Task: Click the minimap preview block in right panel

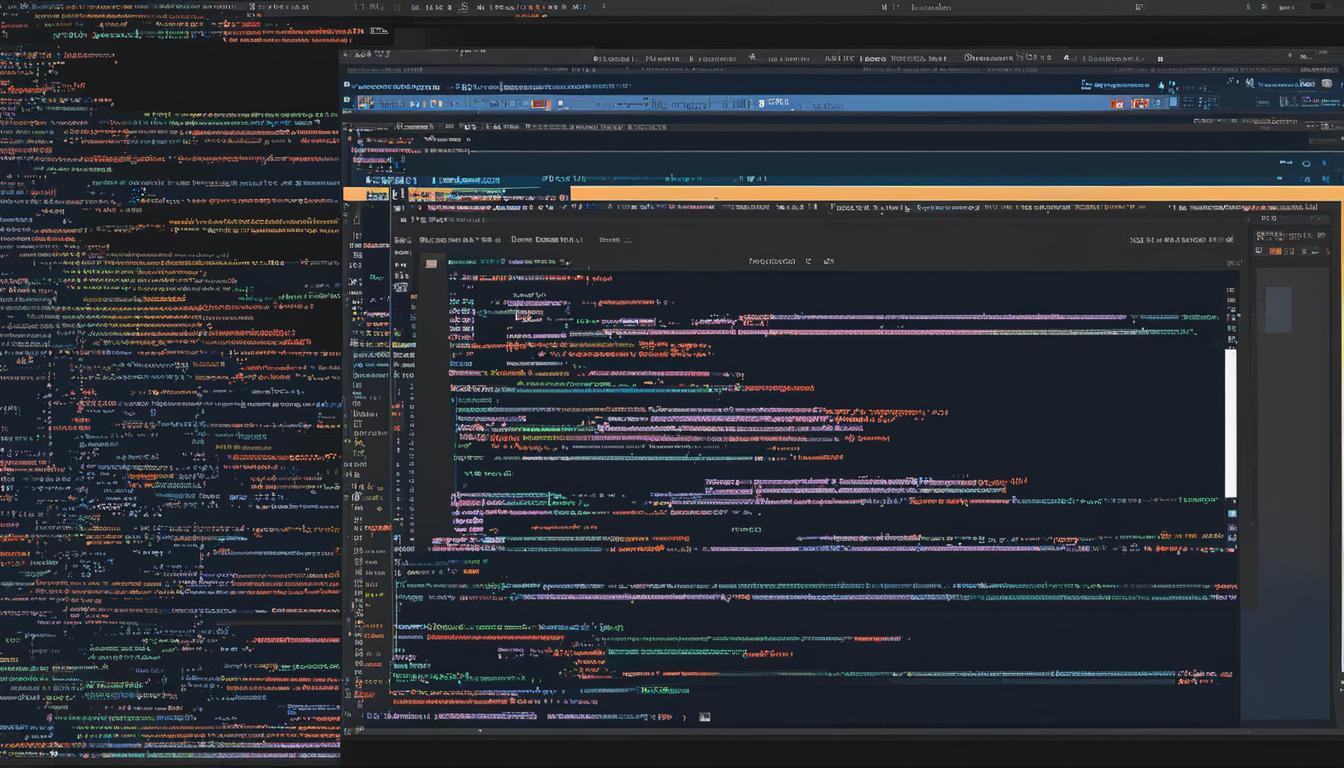Action: 1278,309
